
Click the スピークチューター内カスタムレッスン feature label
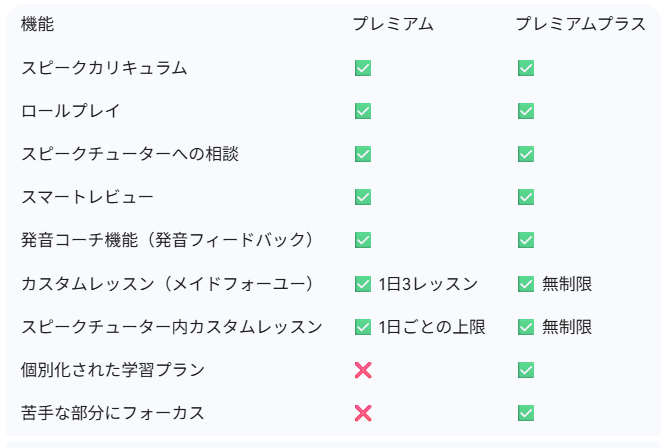coord(171,327)
